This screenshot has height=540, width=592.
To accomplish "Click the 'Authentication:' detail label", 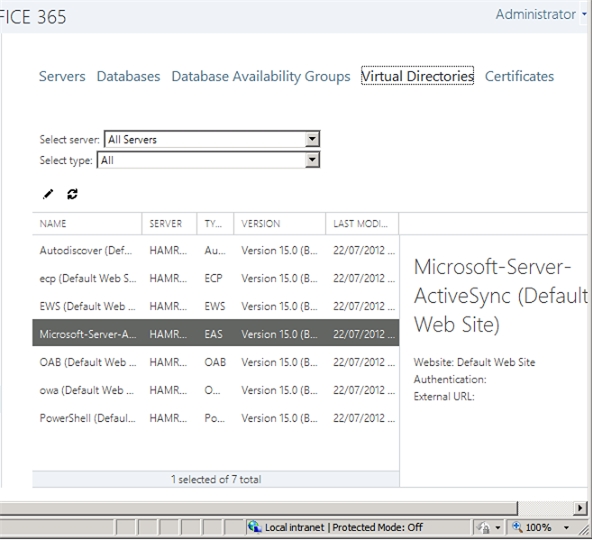I will point(450,379).
